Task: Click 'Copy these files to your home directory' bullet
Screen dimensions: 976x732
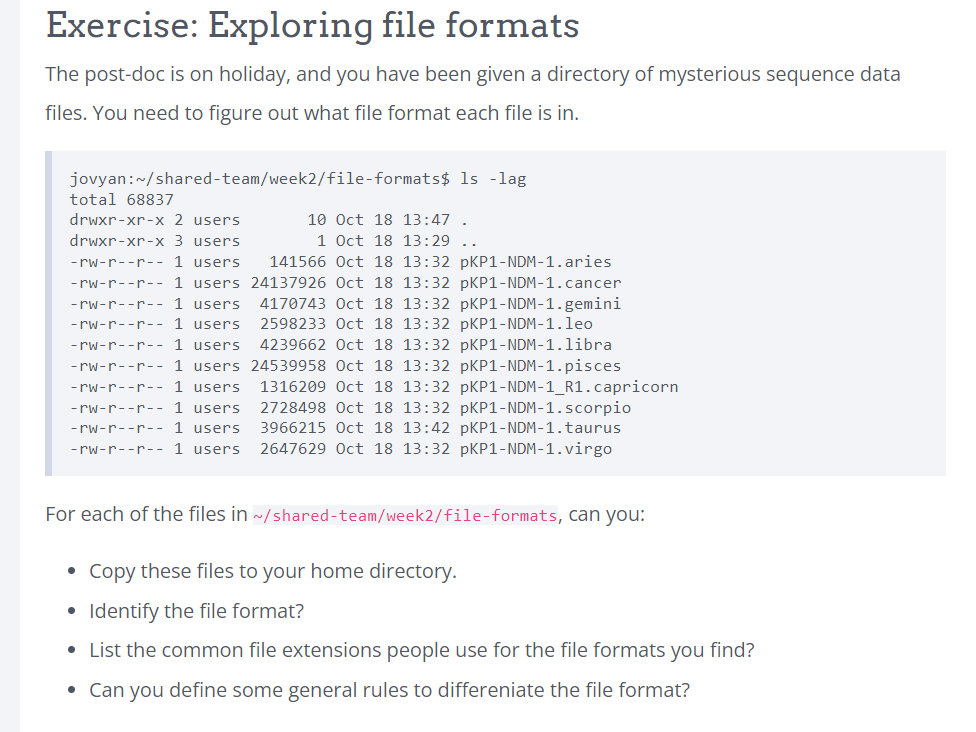Action: pos(272,571)
